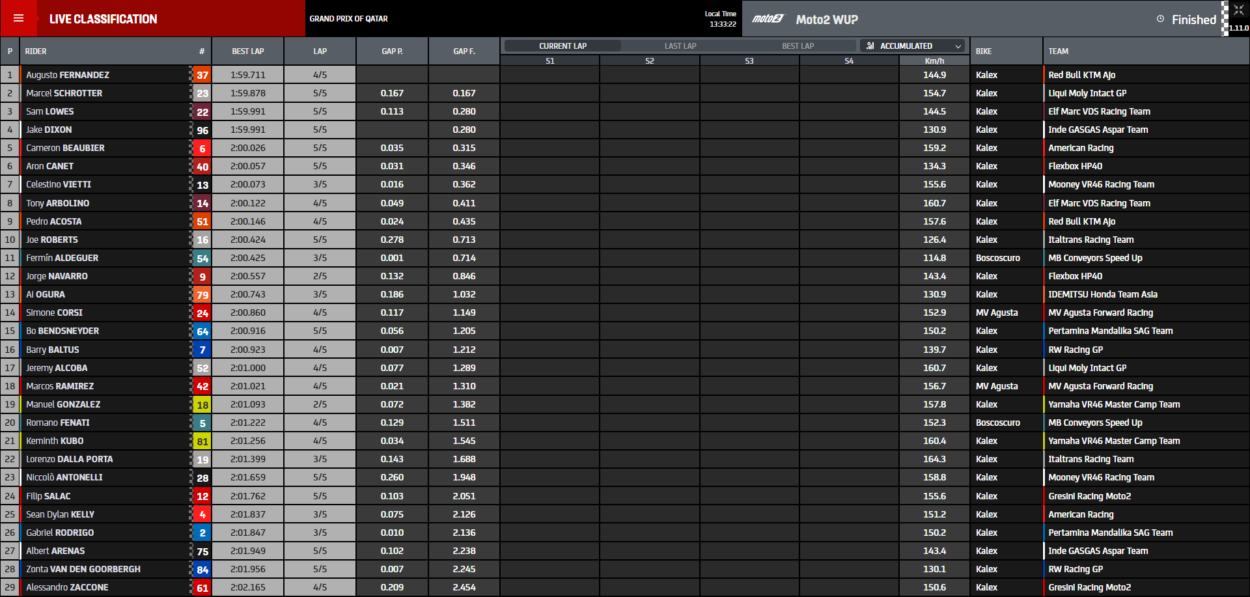Image resolution: width=1250 pixels, height=597 pixels.
Task: Switch to the LAST LAP tab
Action: (x=680, y=46)
